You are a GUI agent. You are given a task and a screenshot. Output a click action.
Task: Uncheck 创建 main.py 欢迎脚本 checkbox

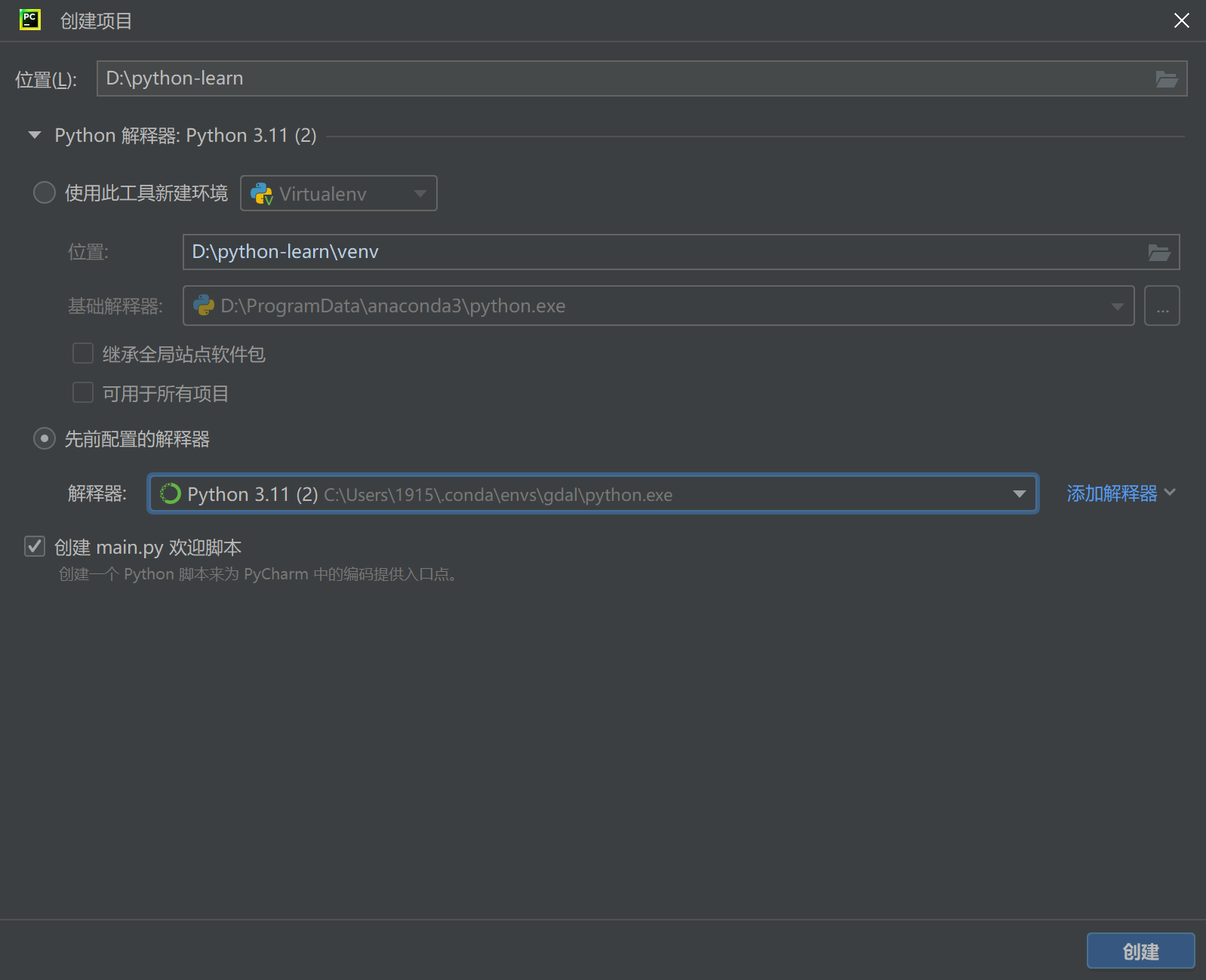[35, 546]
